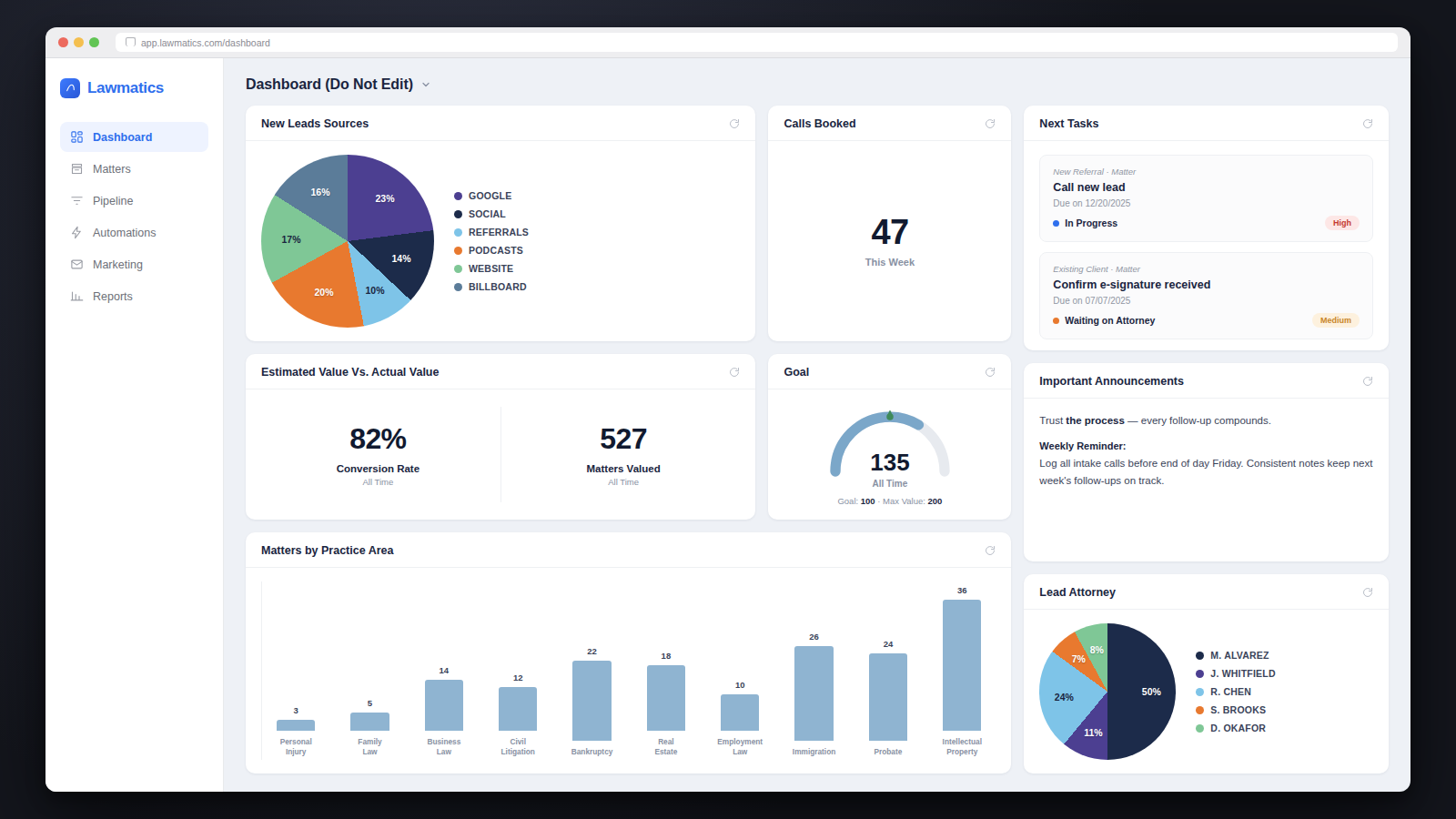This screenshot has width=1456, height=819.
Task: Refresh the Goal widget
Action: tap(990, 372)
